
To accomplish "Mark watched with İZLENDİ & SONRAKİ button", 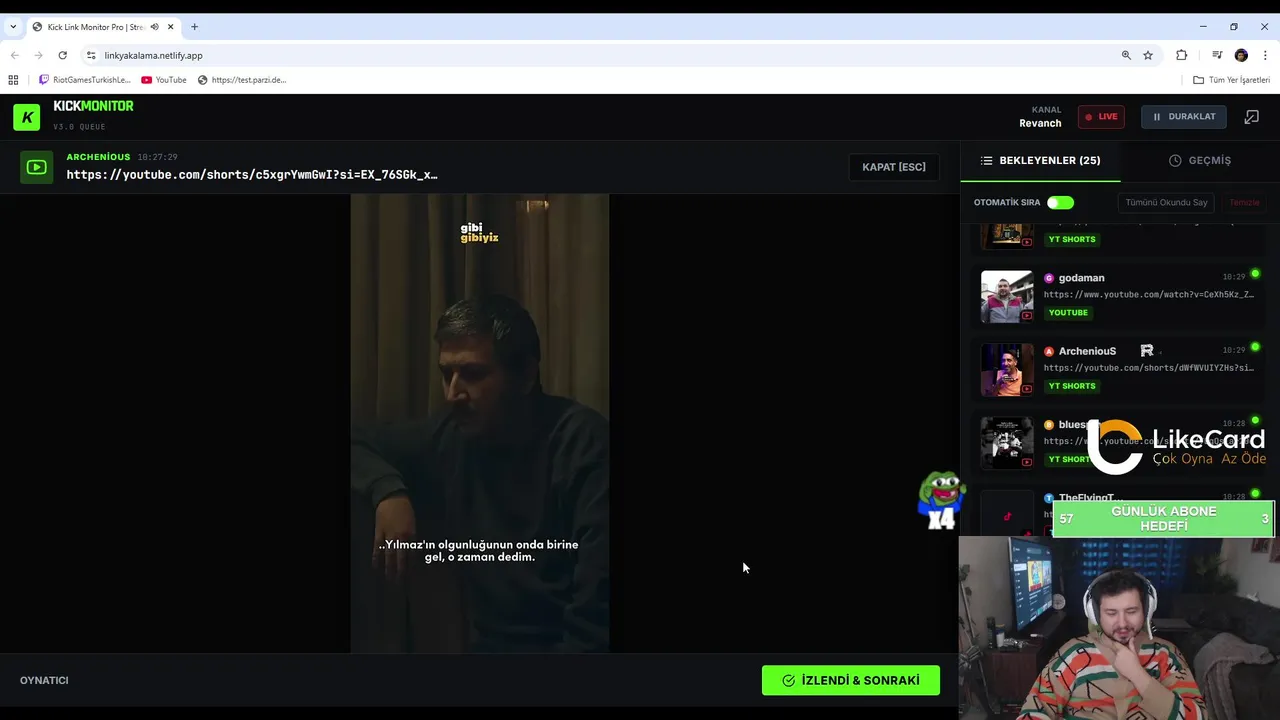I will coord(851,680).
